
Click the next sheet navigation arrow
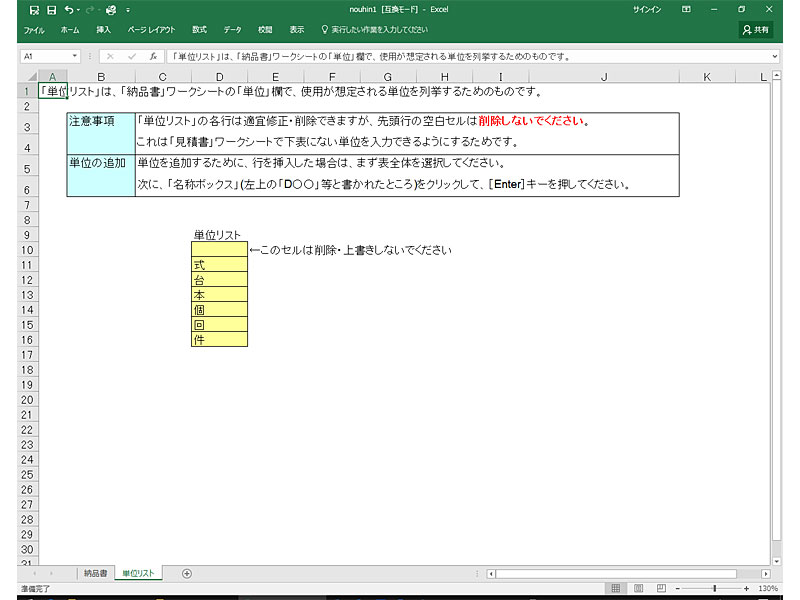click(x=51, y=573)
